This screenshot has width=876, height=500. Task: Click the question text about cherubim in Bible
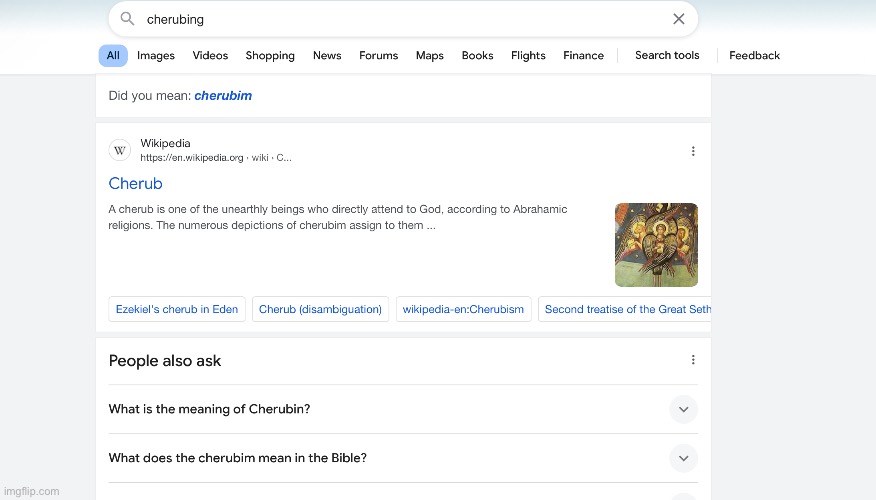coord(237,458)
